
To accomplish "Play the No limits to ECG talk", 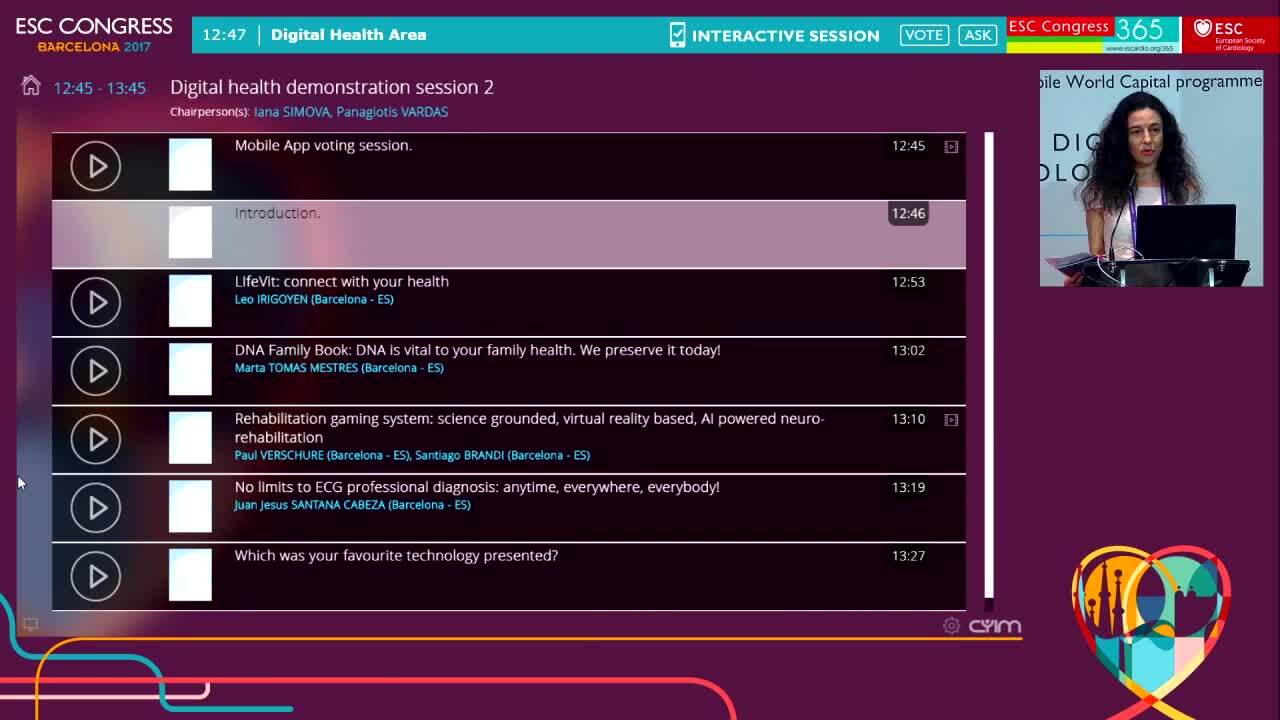I will (x=96, y=508).
